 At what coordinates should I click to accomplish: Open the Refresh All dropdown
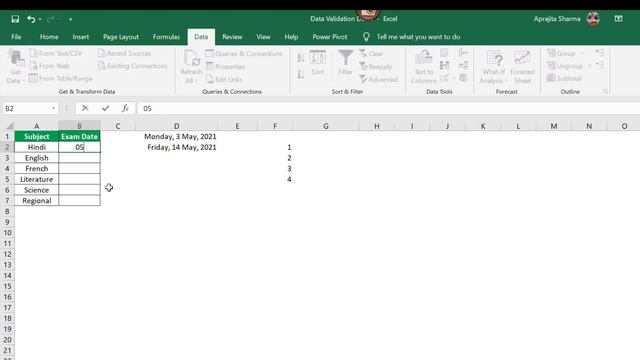coord(191,66)
